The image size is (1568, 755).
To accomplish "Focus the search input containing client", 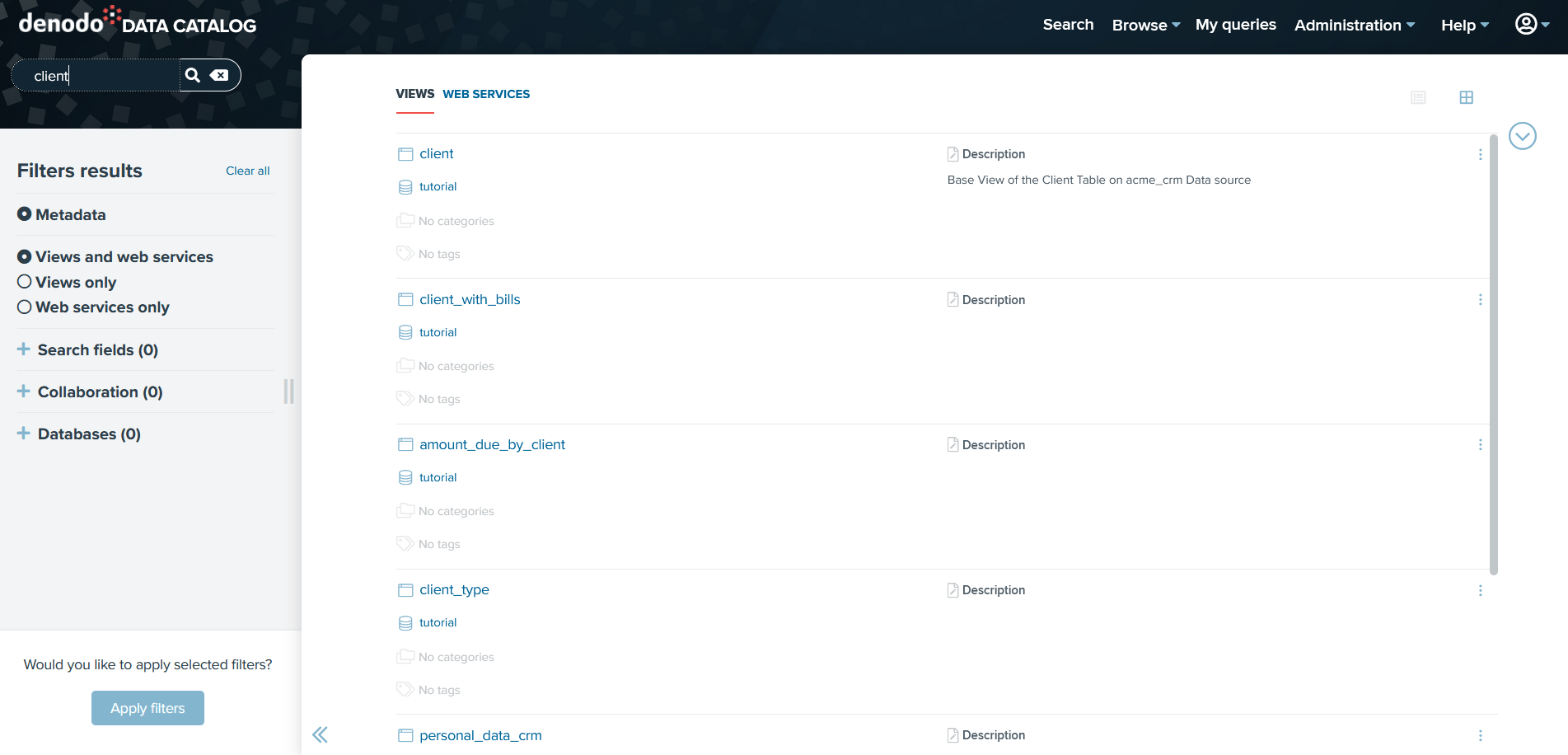I will coord(96,75).
